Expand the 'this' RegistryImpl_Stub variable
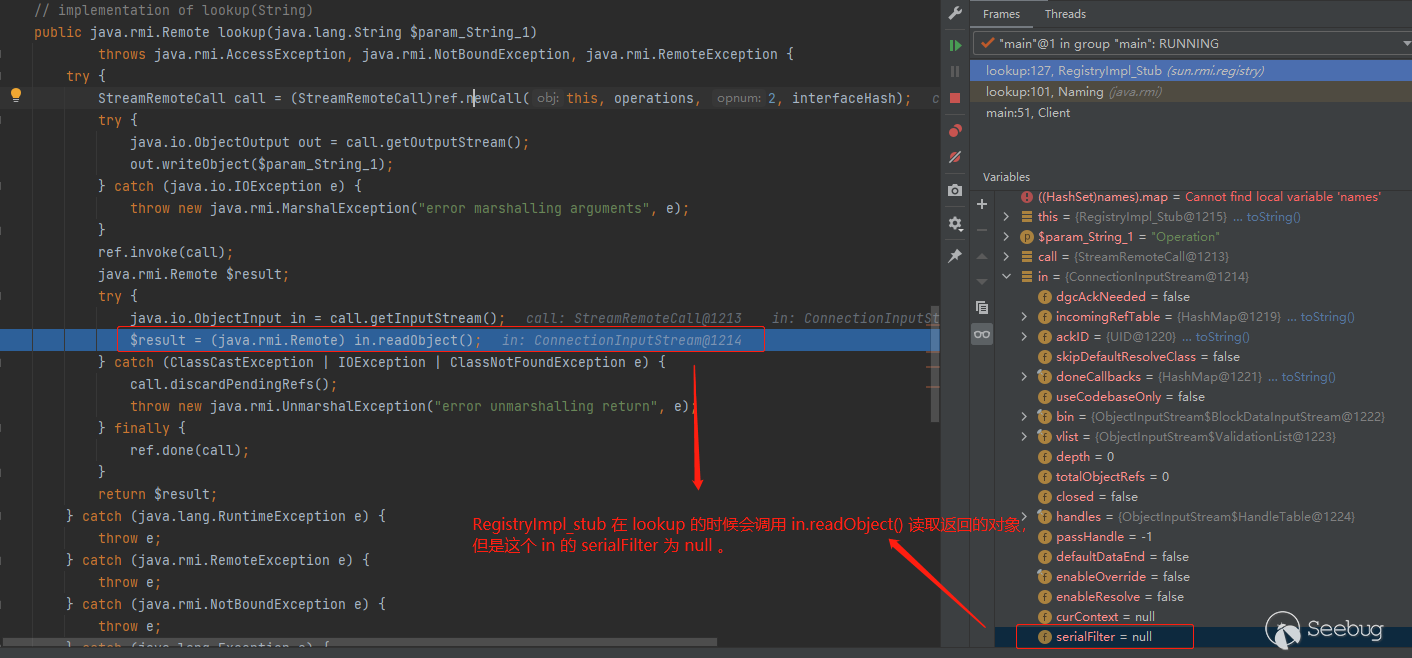 coord(1007,217)
